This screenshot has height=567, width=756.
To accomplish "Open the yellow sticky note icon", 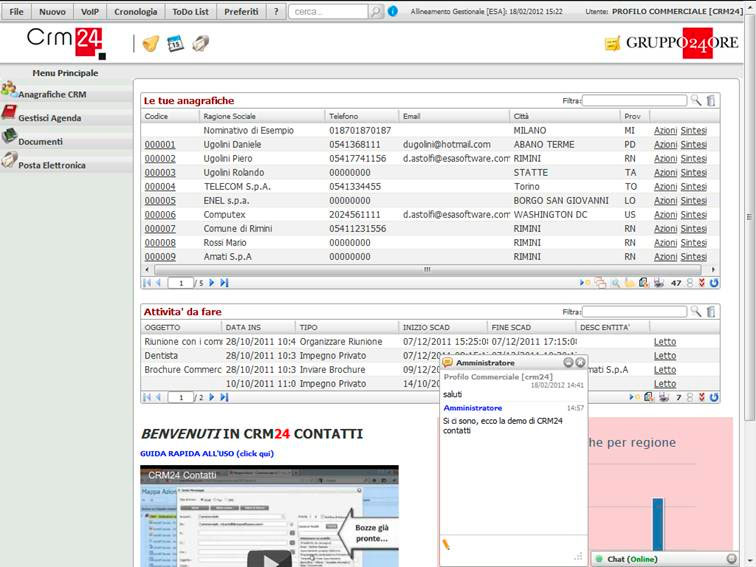I will pos(612,44).
